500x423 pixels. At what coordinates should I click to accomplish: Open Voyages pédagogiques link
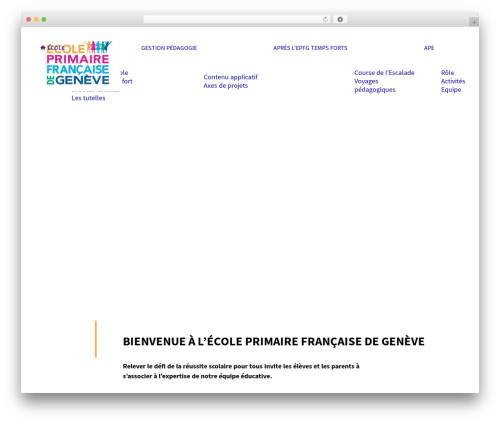[375, 86]
